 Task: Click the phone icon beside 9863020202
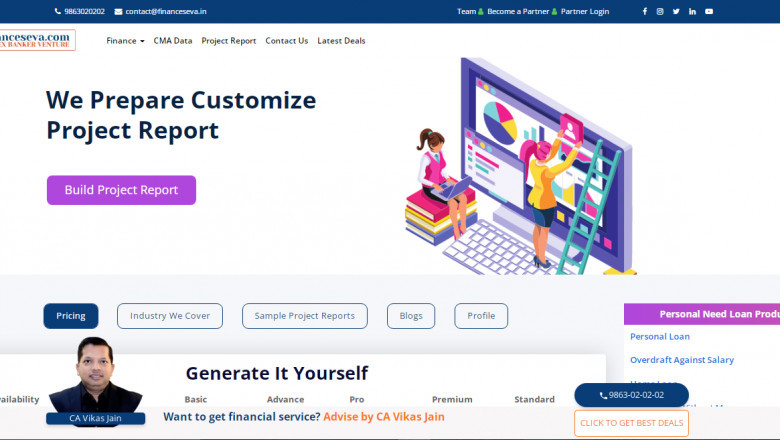[57, 12]
